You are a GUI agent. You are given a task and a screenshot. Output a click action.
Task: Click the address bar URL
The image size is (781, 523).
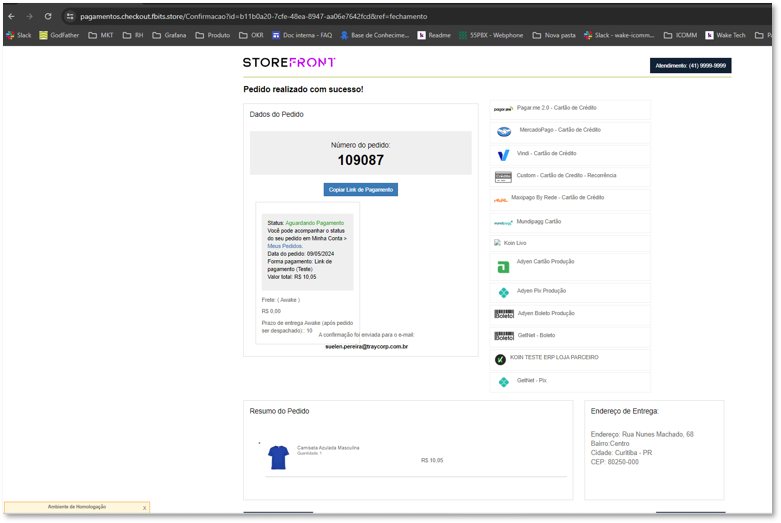(x=253, y=16)
